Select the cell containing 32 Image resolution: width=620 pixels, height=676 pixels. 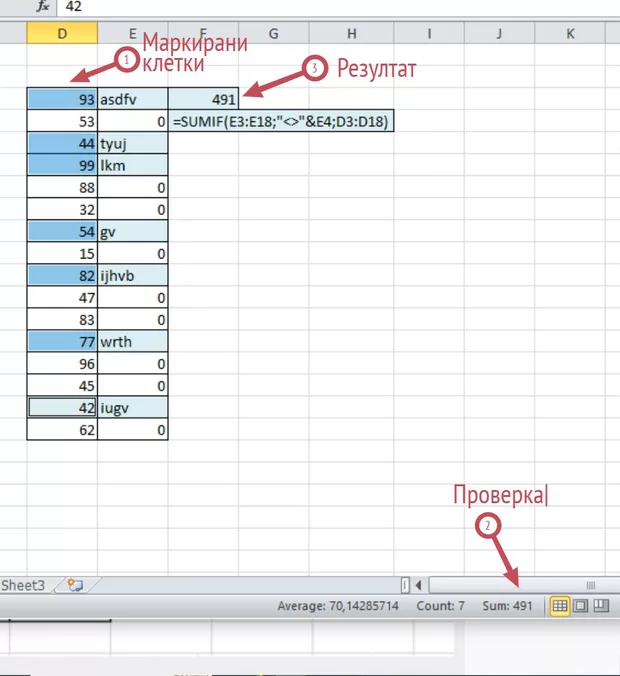click(x=62, y=210)
